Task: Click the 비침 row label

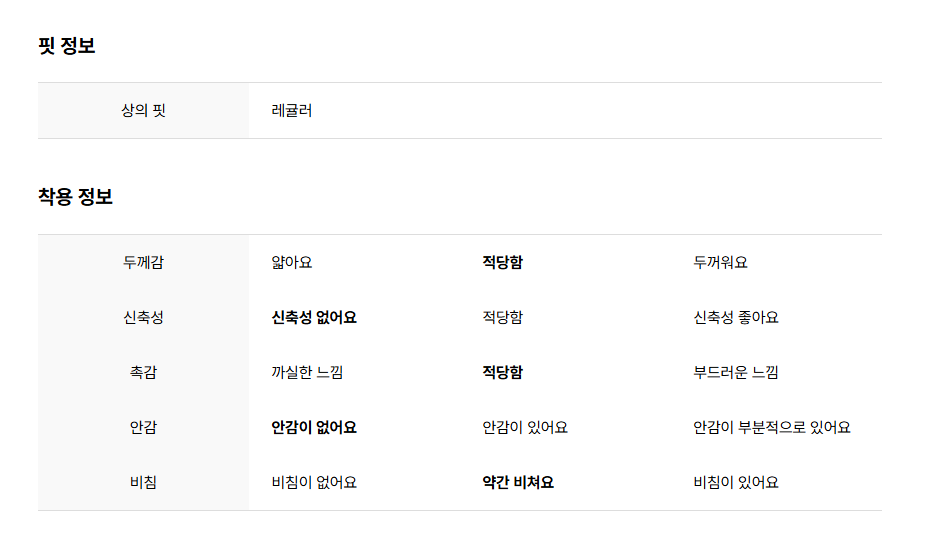Action: click(144, 483)
